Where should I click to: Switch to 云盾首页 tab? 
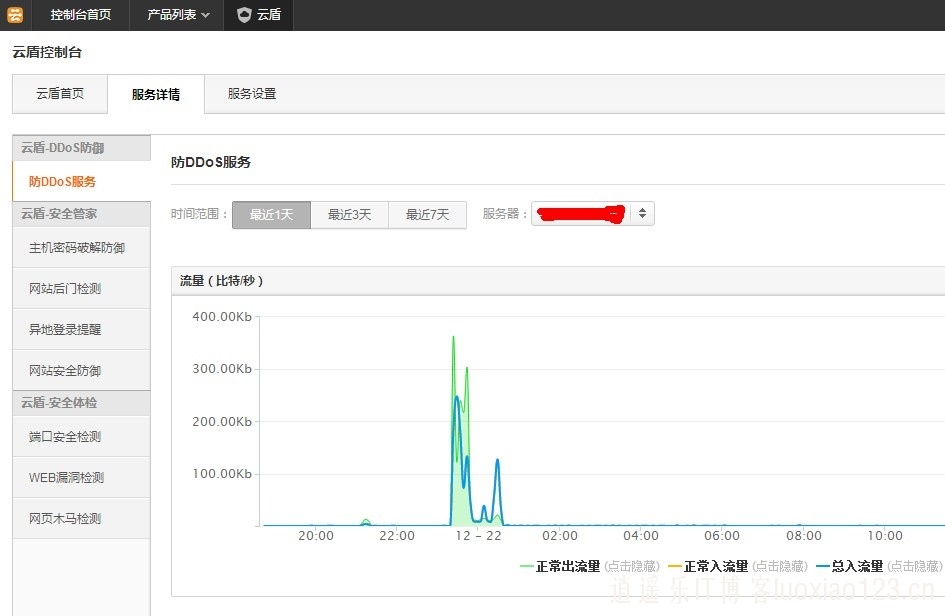point(60,93)
